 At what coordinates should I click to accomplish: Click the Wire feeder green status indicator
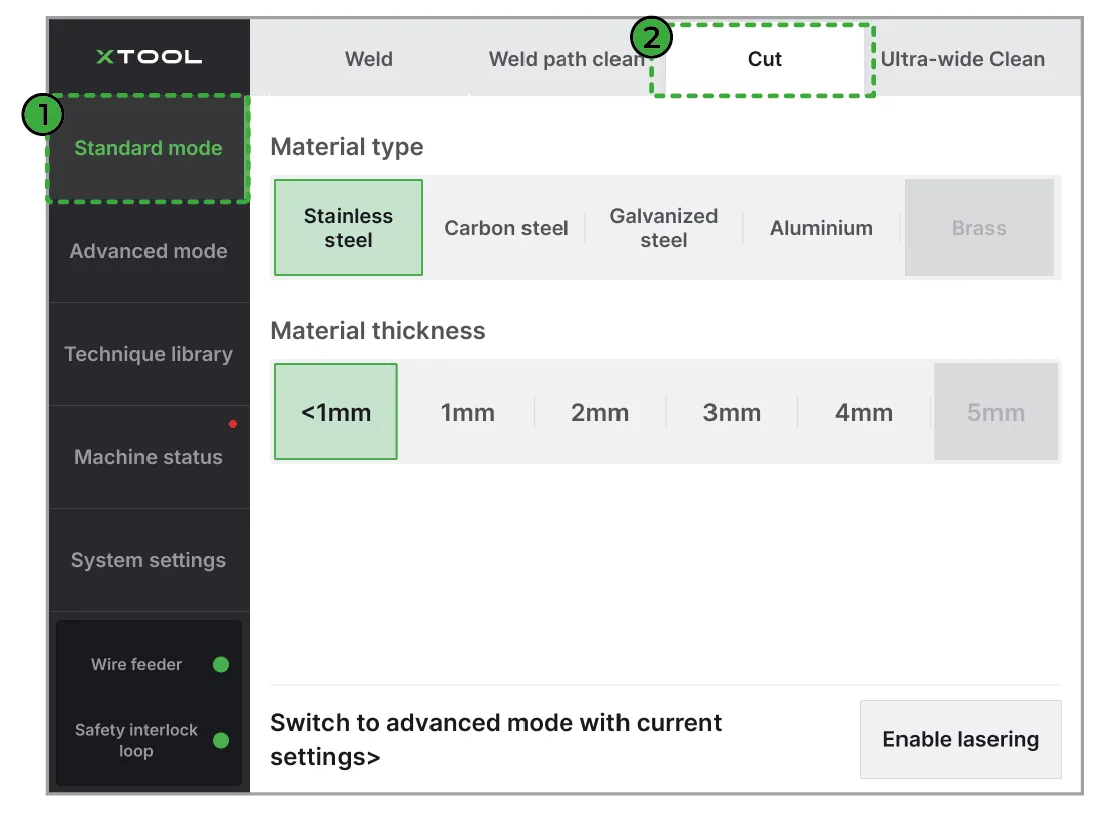point(221,664)
